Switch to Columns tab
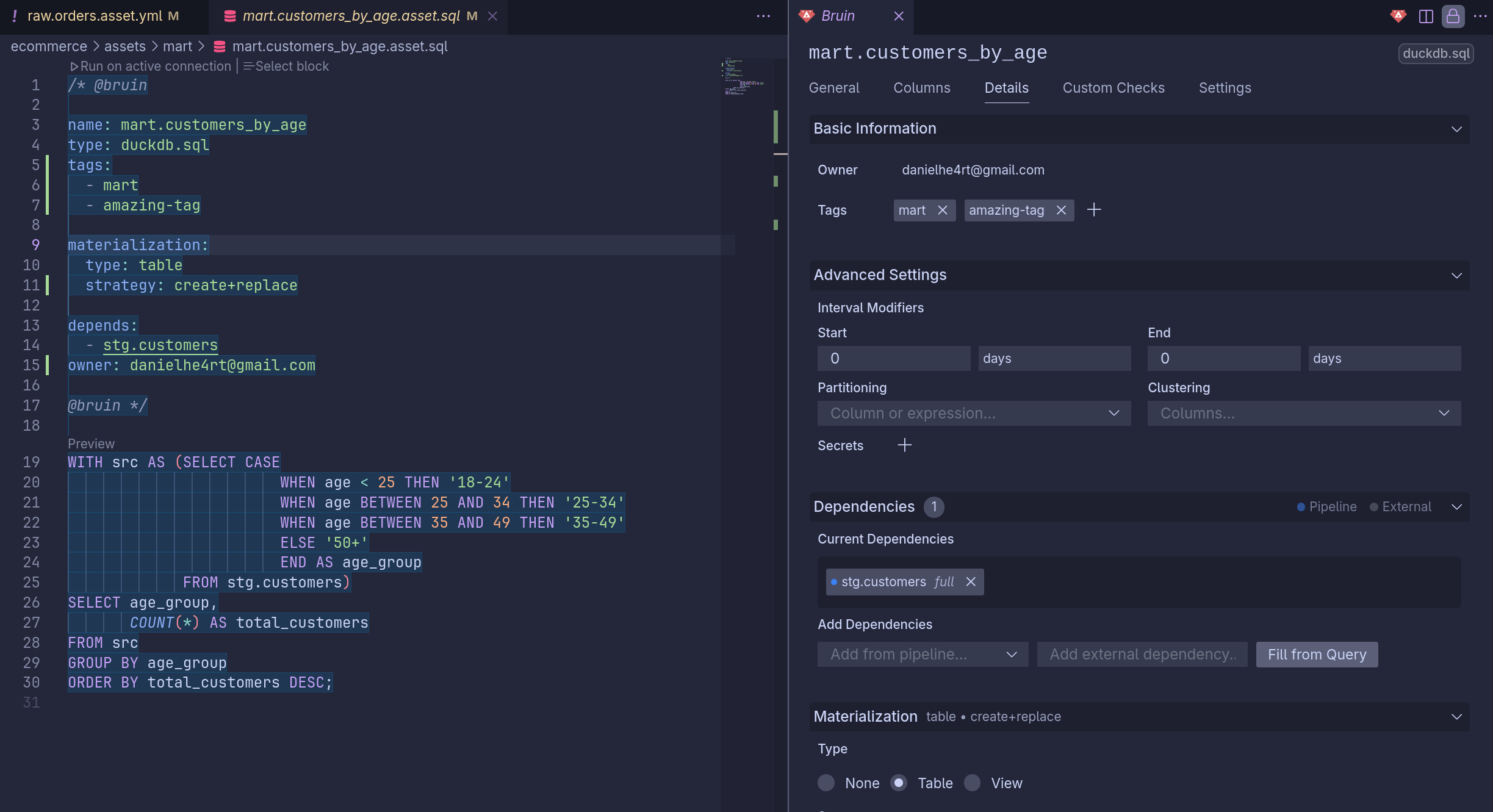The height and width of the screenshot is (812, 1493). pos(921,88)
